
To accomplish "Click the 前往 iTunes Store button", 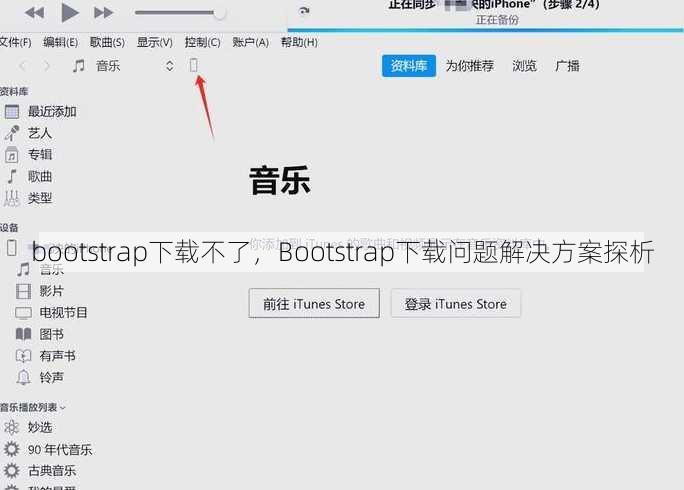I will click(314, 303).
